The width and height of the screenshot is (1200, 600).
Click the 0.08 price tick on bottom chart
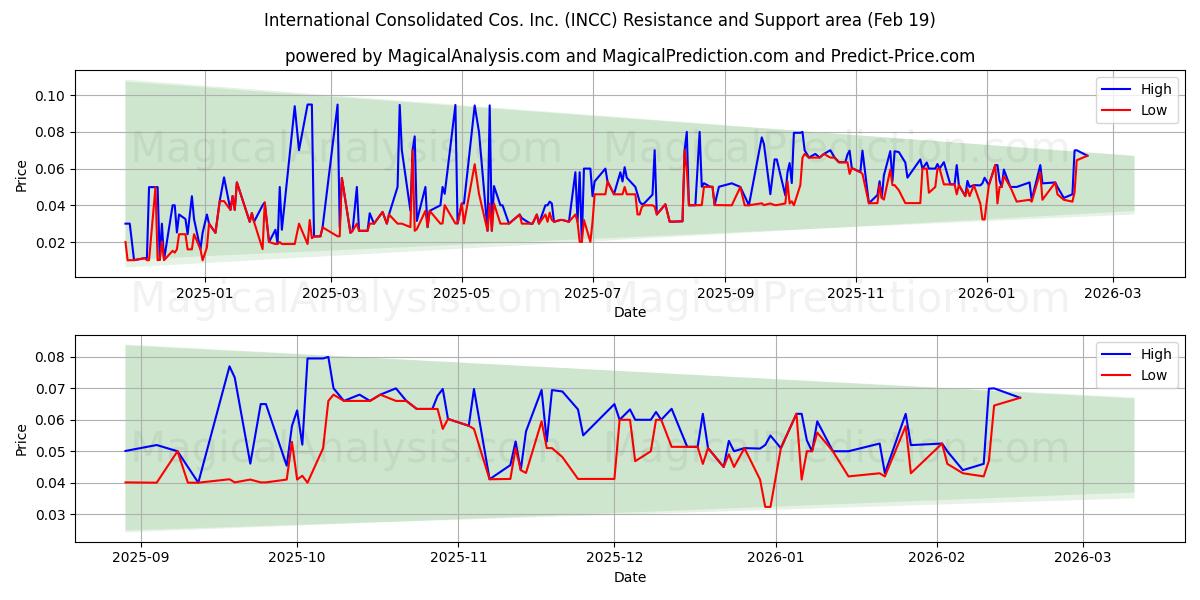pos(50,357)
